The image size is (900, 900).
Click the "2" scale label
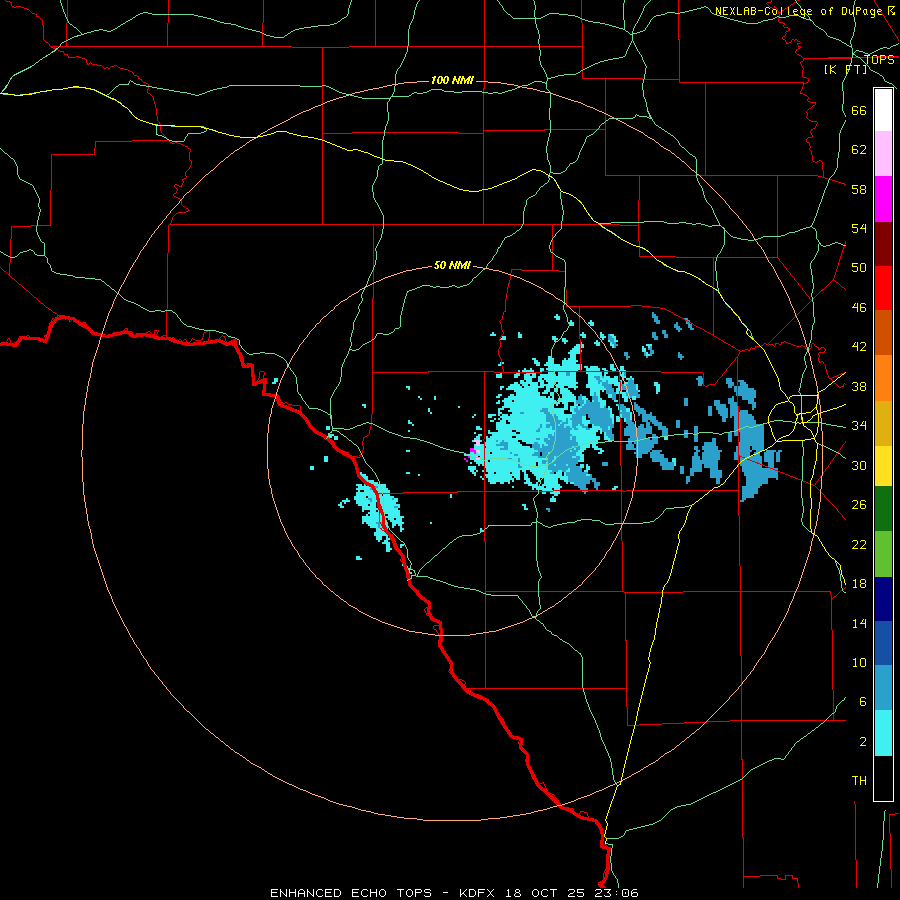coord(863,742)
